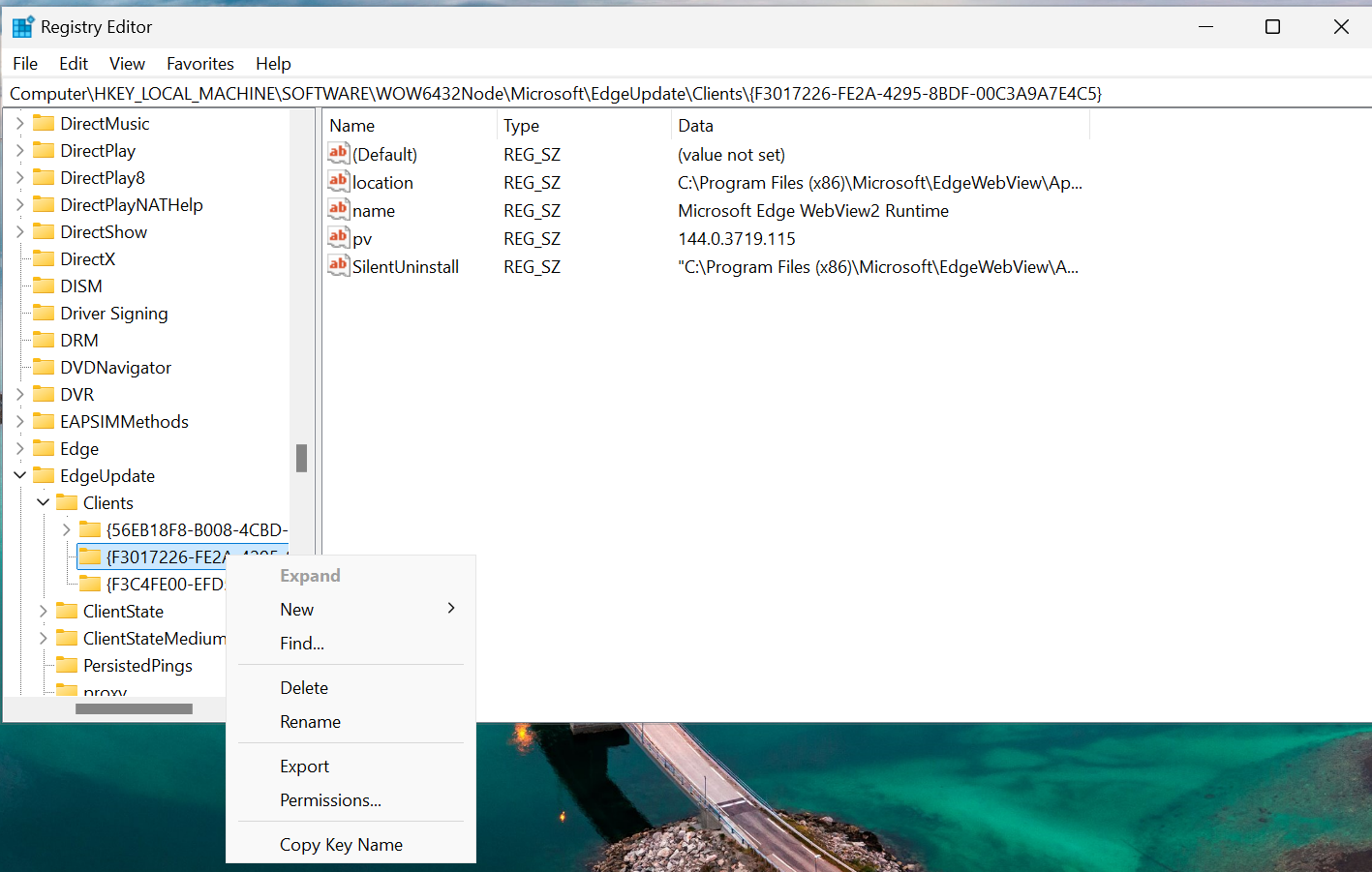Click the string value icon next to name
The width and height of the screenshot is (1372, 872).
pyautogui.click(x=338, y=209)
